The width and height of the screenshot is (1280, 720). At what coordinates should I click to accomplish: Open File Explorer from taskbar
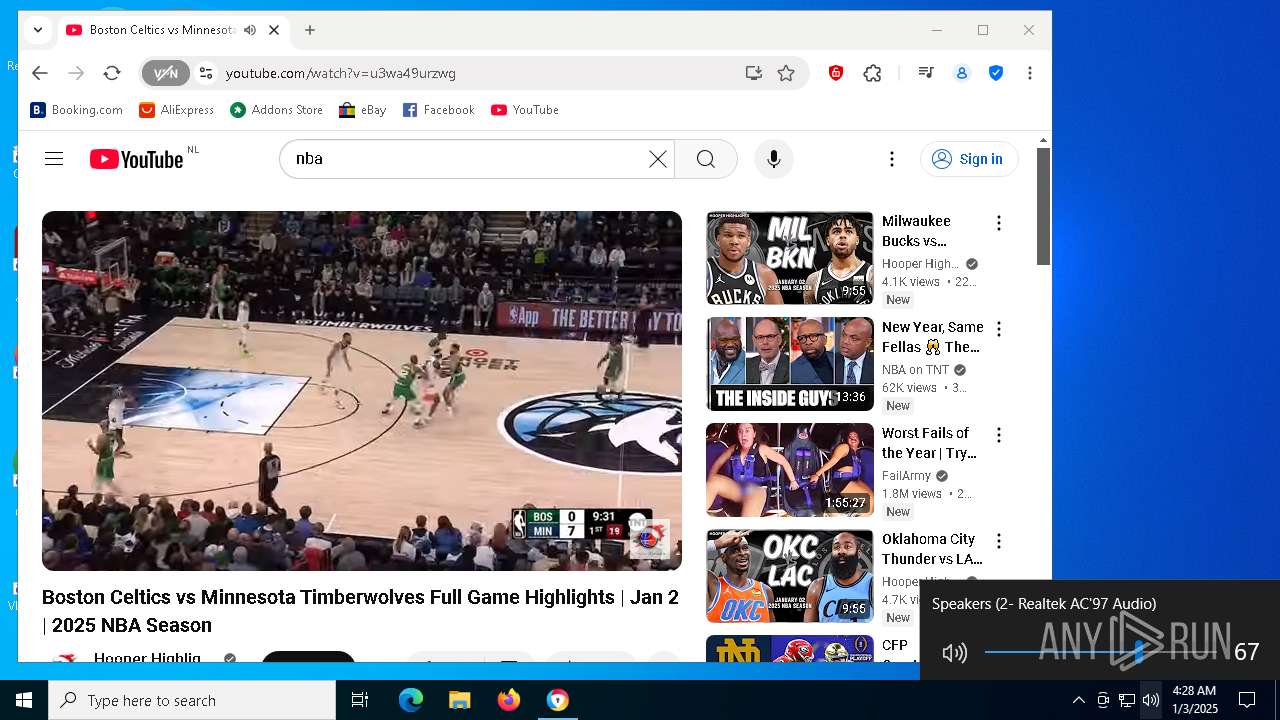459,700
